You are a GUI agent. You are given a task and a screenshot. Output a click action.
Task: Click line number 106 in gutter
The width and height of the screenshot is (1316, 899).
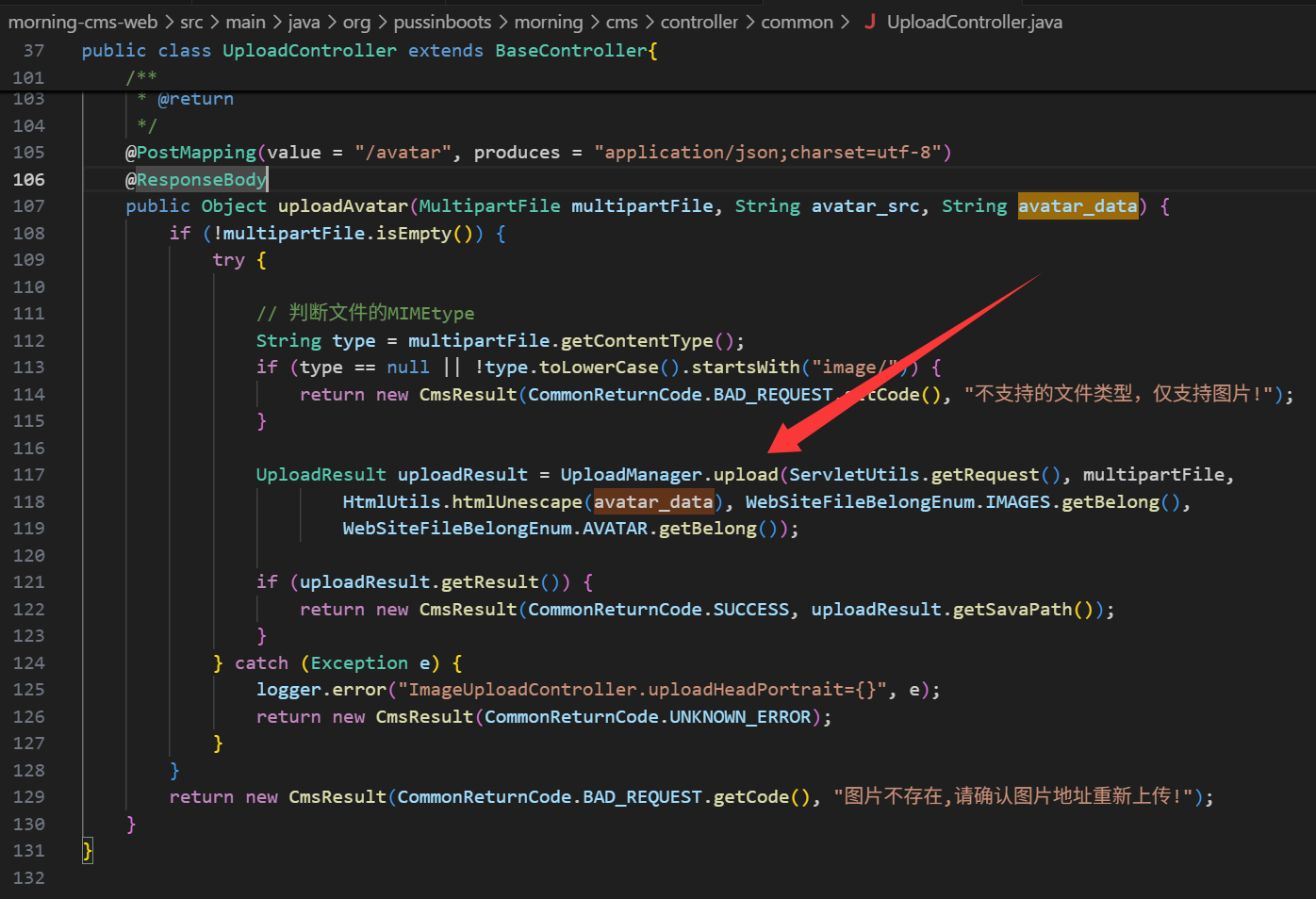(28, 179)
